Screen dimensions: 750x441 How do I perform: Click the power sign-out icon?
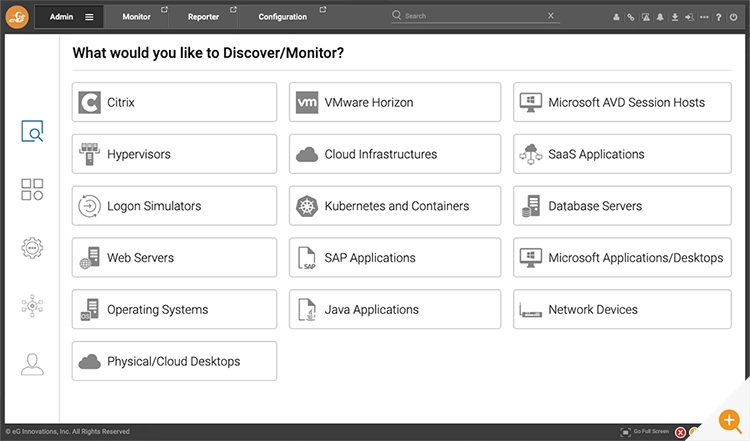733,17
